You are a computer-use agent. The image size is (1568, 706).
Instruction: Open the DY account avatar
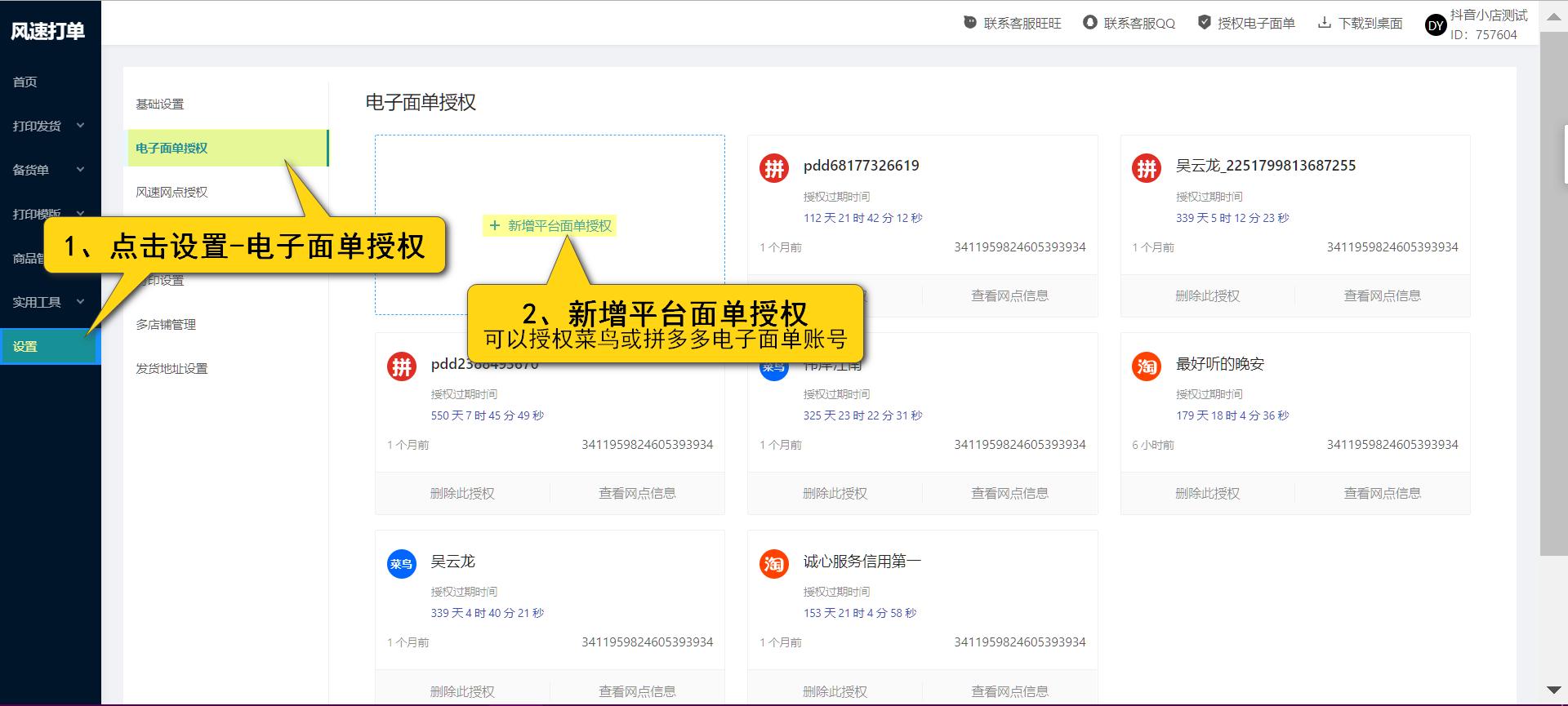1436,25
